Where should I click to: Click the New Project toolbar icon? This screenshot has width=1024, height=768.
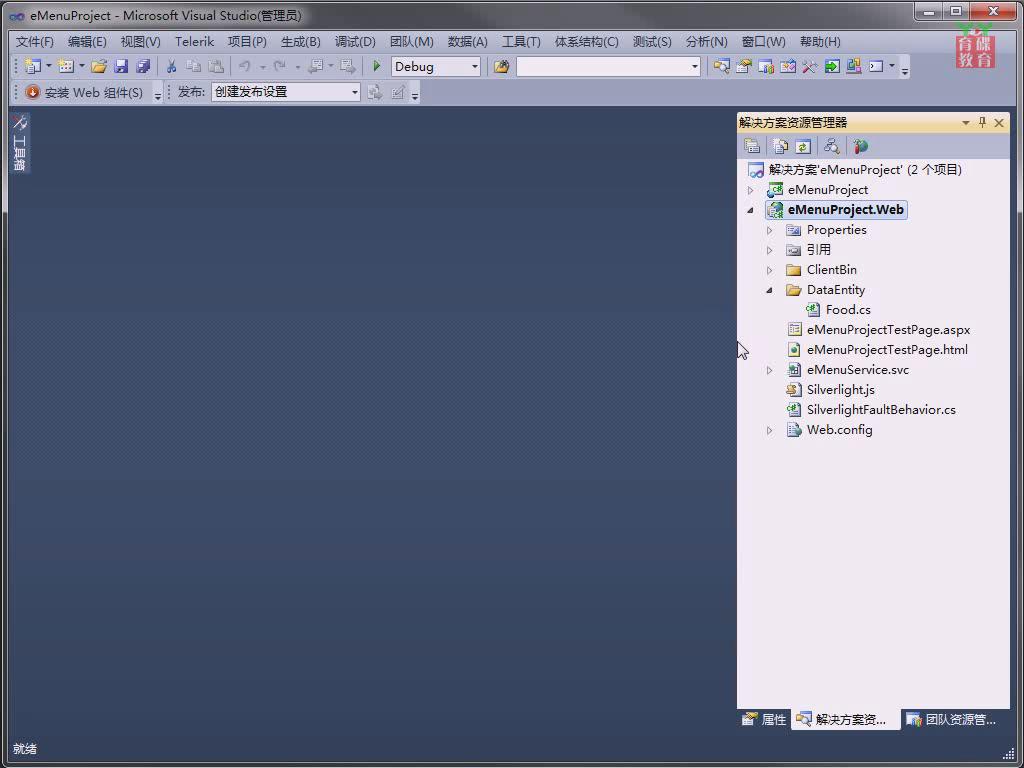click(x=33, y=66)
